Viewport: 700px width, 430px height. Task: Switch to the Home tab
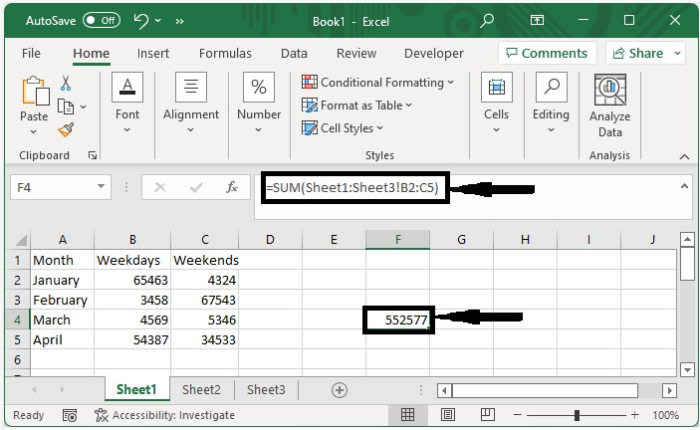(x=91, y=54)
